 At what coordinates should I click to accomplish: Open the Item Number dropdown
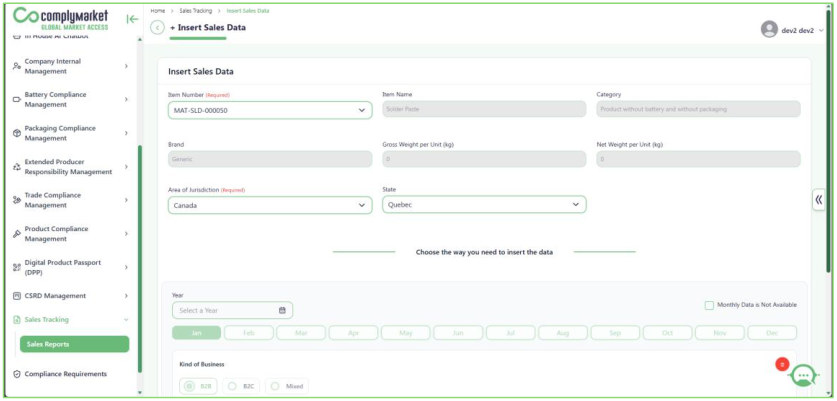270,111
